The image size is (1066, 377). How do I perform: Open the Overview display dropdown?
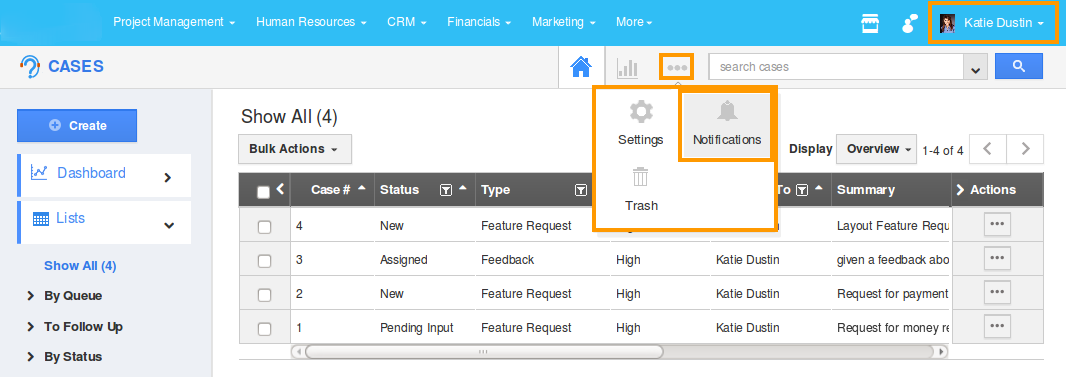click(x=877, y=149)
